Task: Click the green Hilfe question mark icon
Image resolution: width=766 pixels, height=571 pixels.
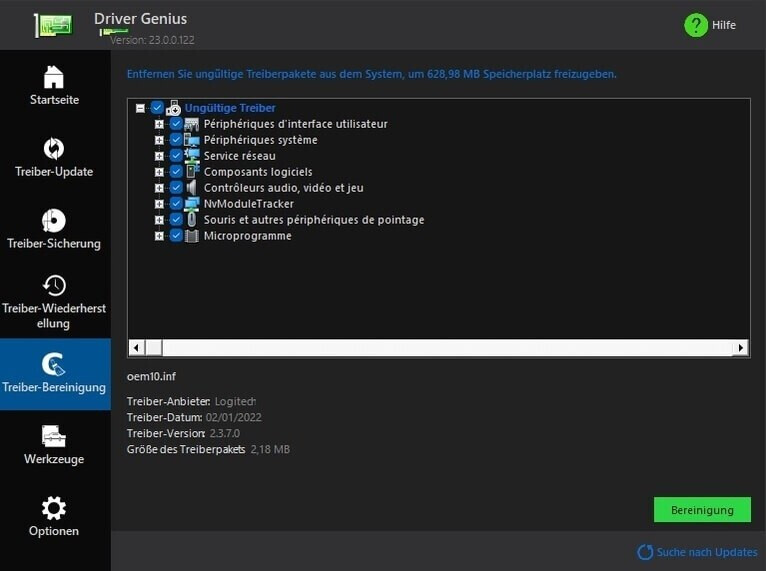Action: tap(696, 25)
